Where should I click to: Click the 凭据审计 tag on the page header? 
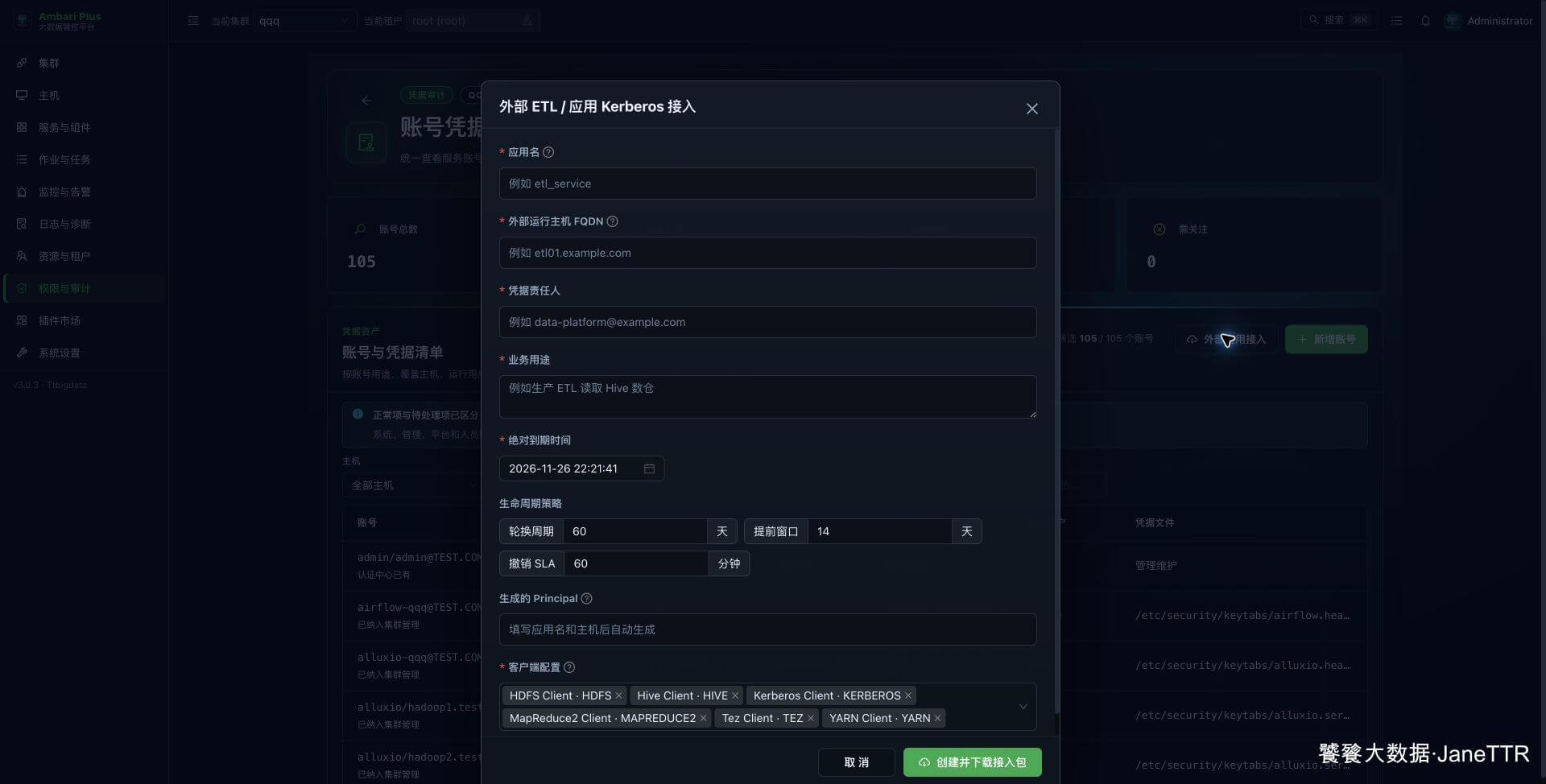[x=426, y=95]
